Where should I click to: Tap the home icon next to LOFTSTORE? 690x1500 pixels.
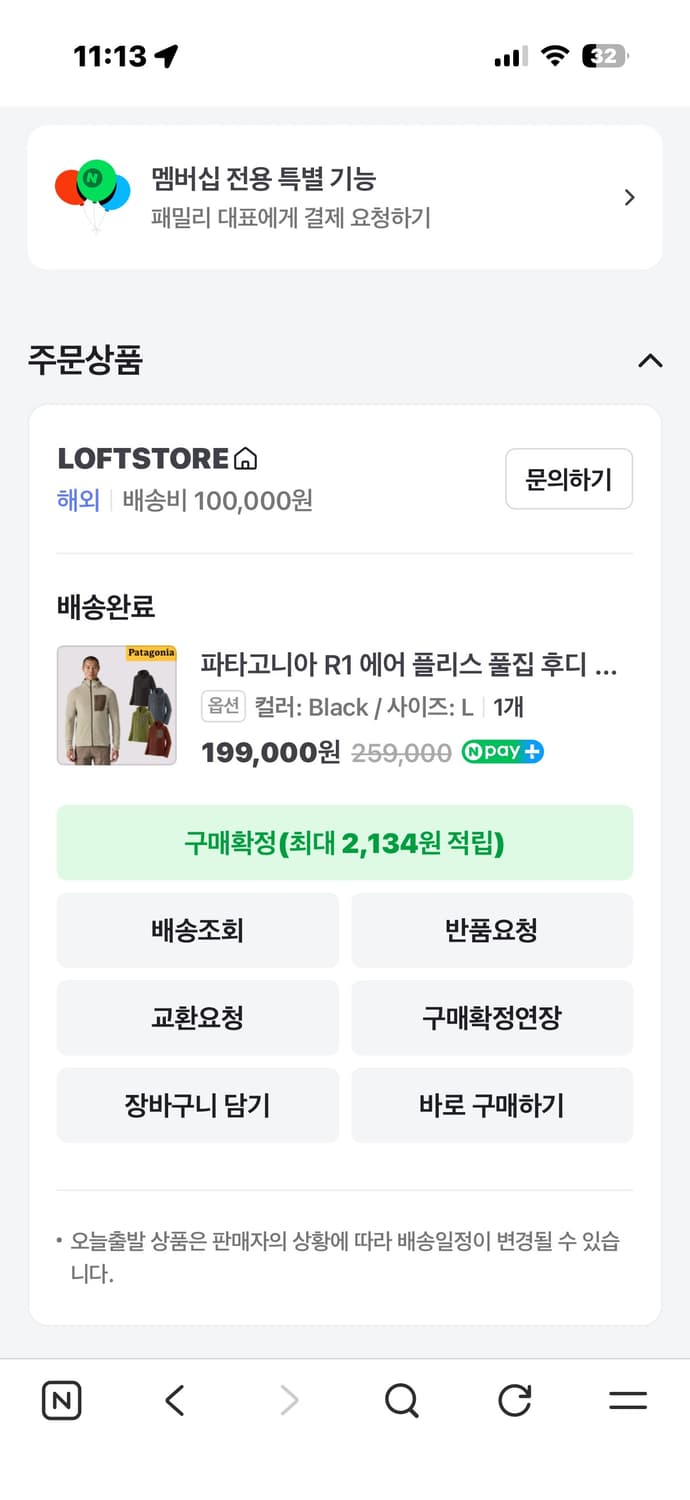[249, 458]
